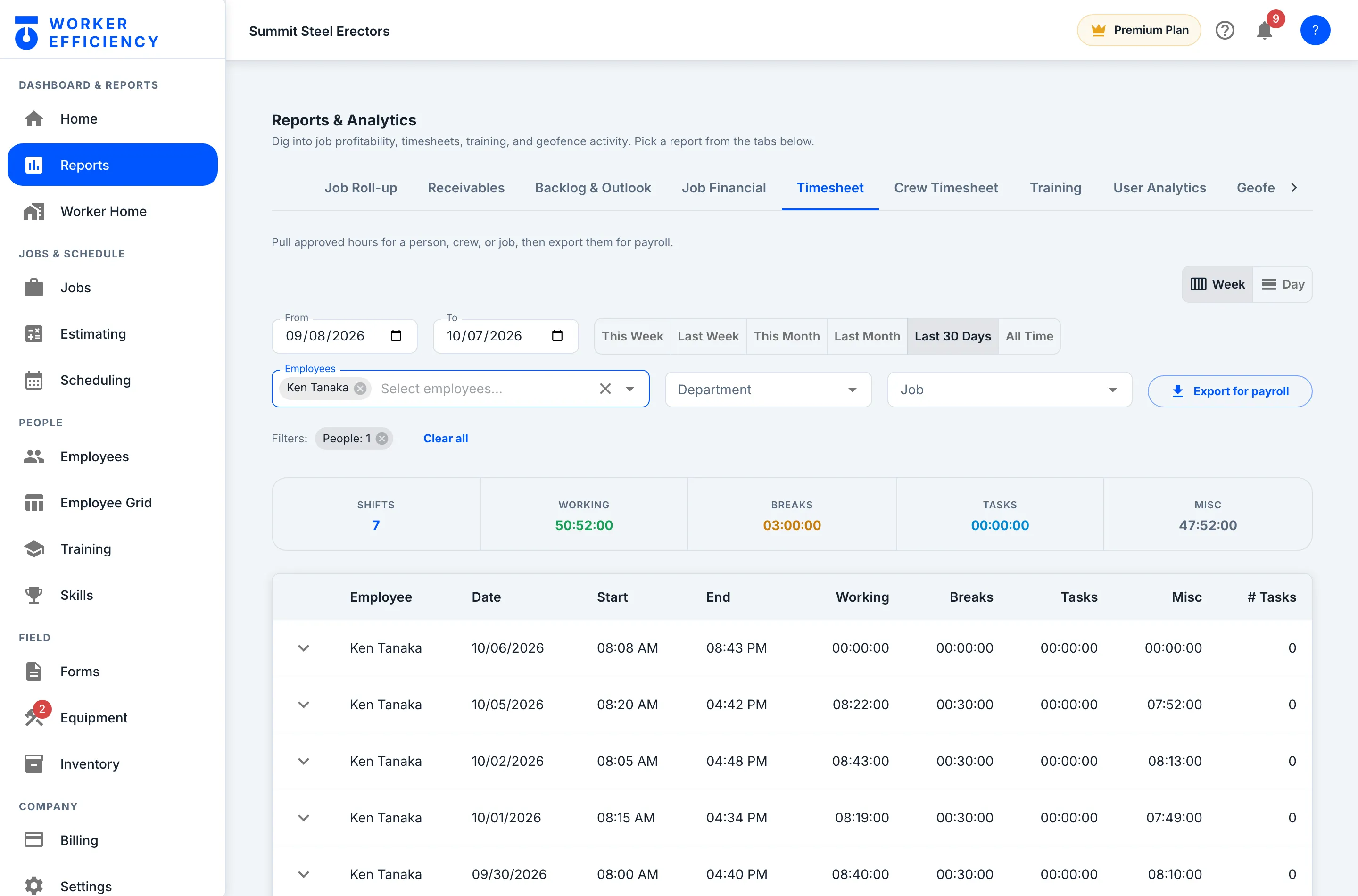Remove the People: 1 filter chip
This screenshot has width=1358, height=896.
click(382, 438)
